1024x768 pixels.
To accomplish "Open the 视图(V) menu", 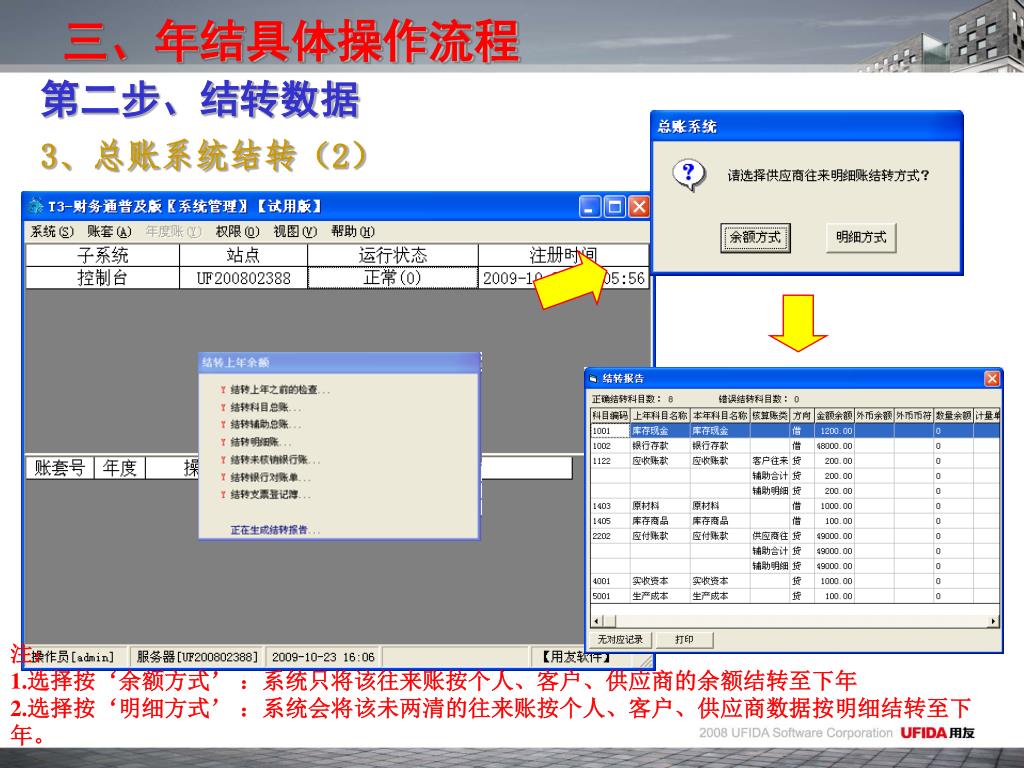I will 295,231.
